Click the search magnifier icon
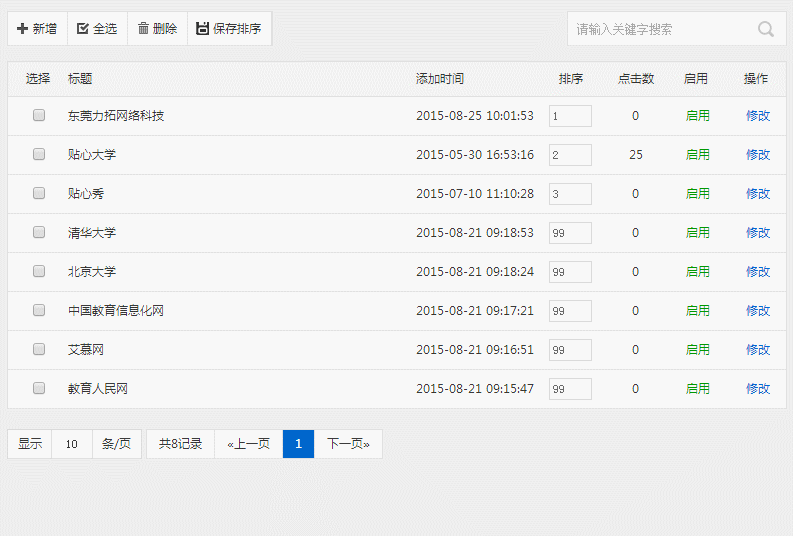Viewport: 793px width, 536px height. [766, 29]
